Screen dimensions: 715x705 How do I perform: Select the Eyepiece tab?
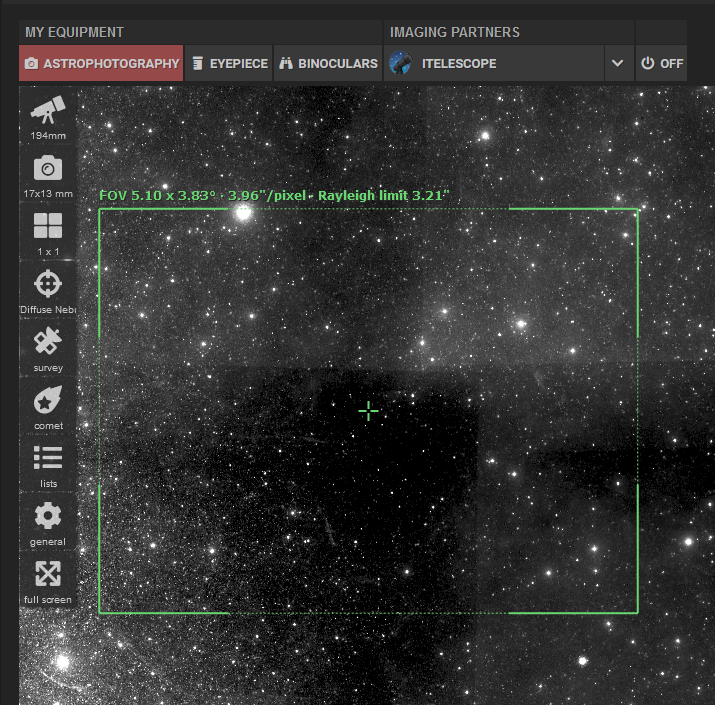coord(229,63)
